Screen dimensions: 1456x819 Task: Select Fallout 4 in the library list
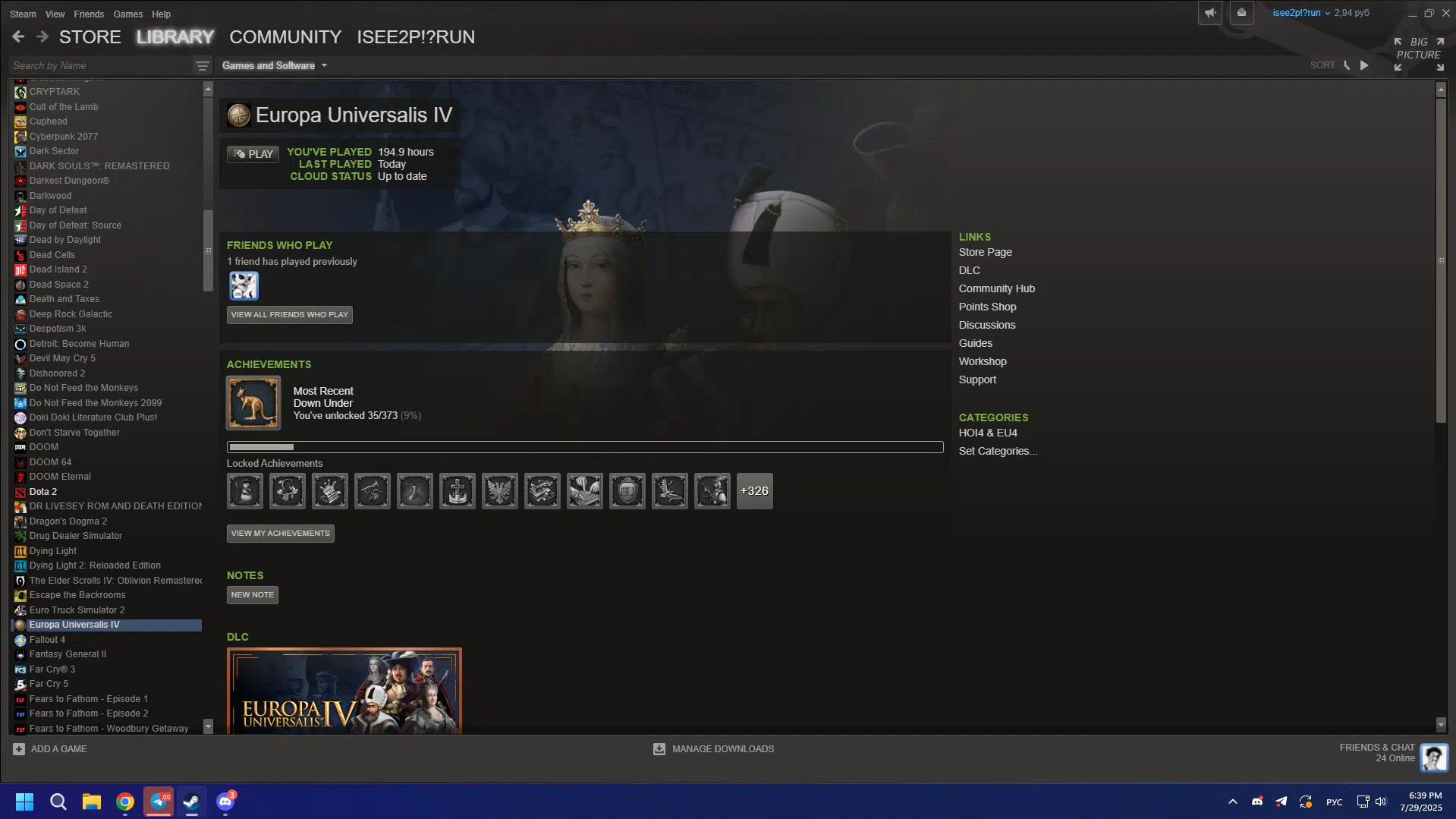[x=47, y=640]
